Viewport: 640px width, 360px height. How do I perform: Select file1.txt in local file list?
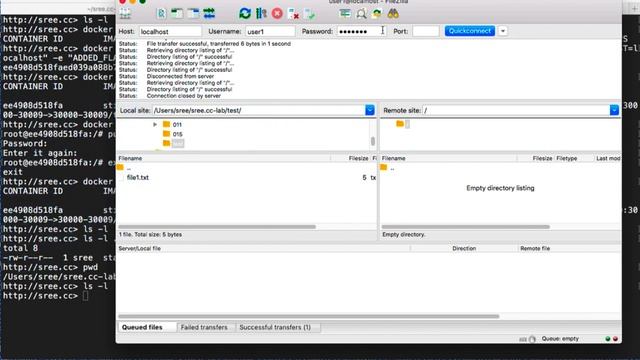pos(138,178)
